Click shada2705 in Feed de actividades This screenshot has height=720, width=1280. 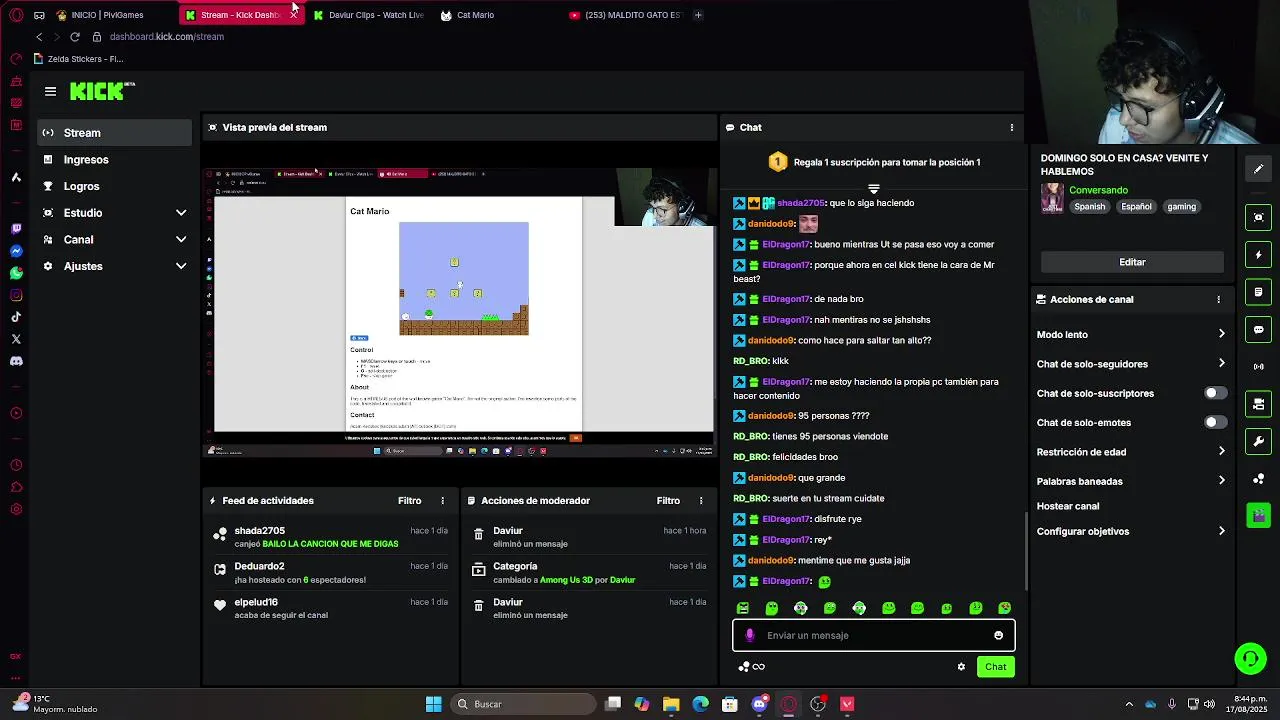click(260, 531)
